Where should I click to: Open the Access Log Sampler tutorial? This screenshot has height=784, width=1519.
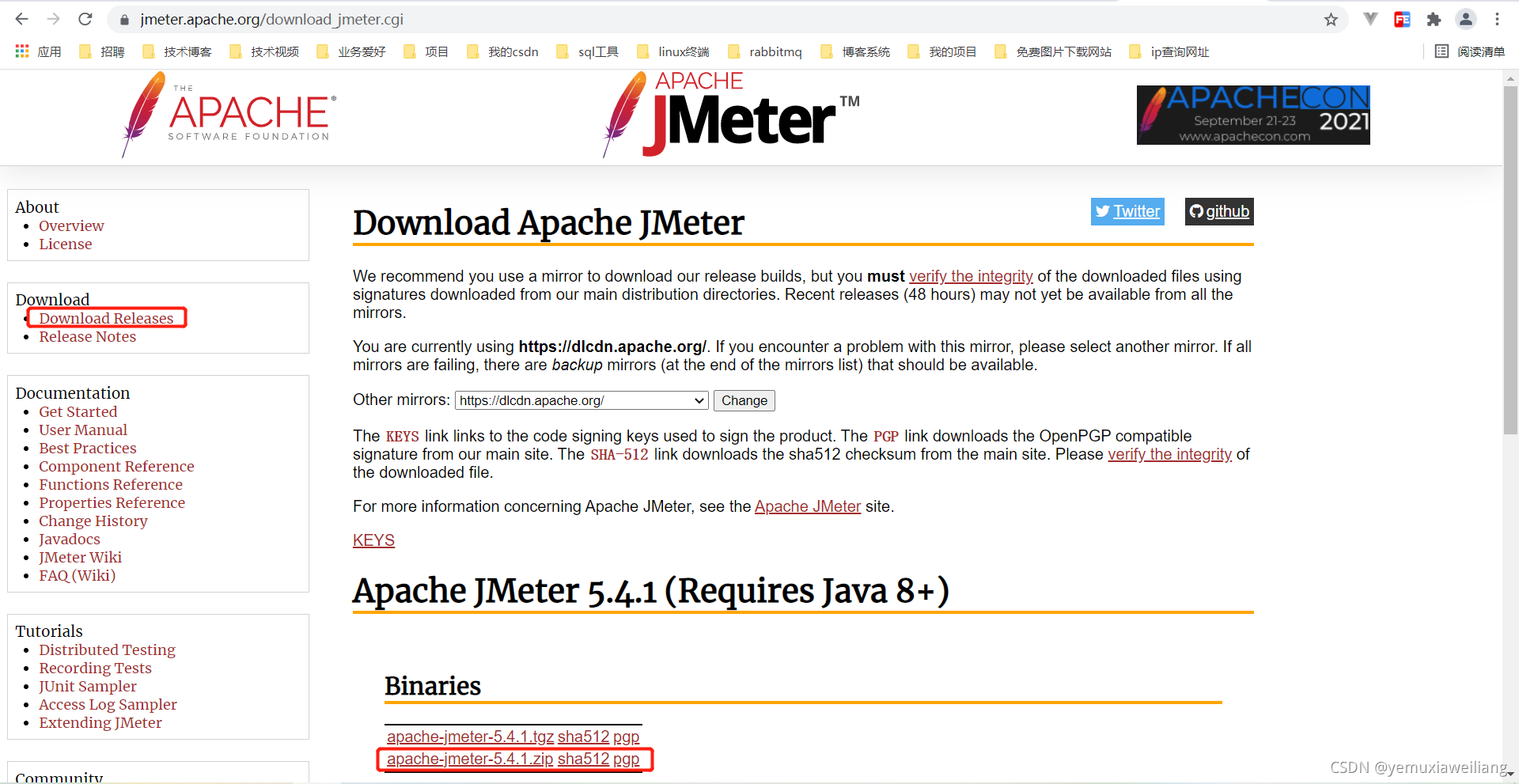pyautogui.click(x=108, y=704)
